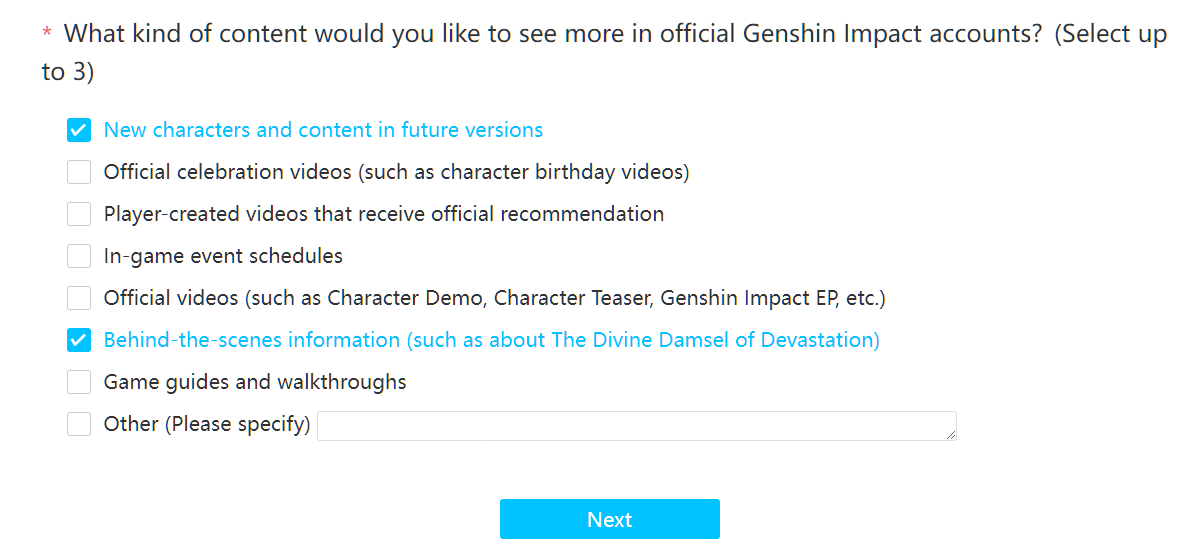Click the 'Player-created videos' option label text
The height and width of the screenshot is (556, 1199).
tap(384, 214)
